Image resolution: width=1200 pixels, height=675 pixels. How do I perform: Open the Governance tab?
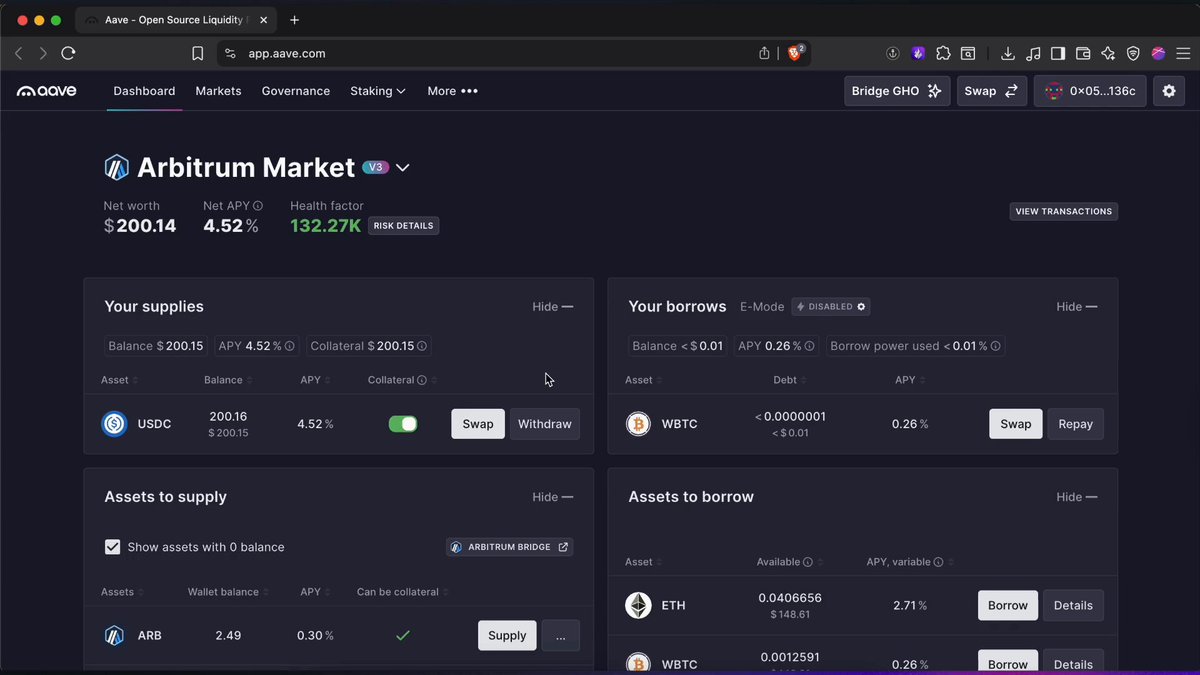[296, 91]
